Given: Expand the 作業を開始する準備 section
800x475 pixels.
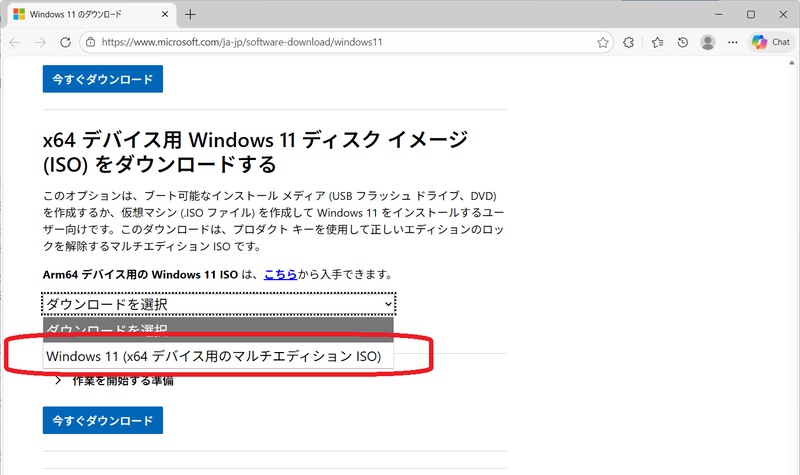Looking at the screenshot, I should (114, 381).
